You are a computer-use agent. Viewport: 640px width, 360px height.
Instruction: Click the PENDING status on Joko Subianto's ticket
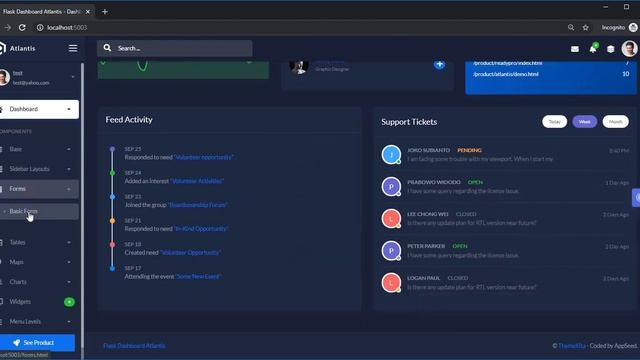[x=469, y=150]
